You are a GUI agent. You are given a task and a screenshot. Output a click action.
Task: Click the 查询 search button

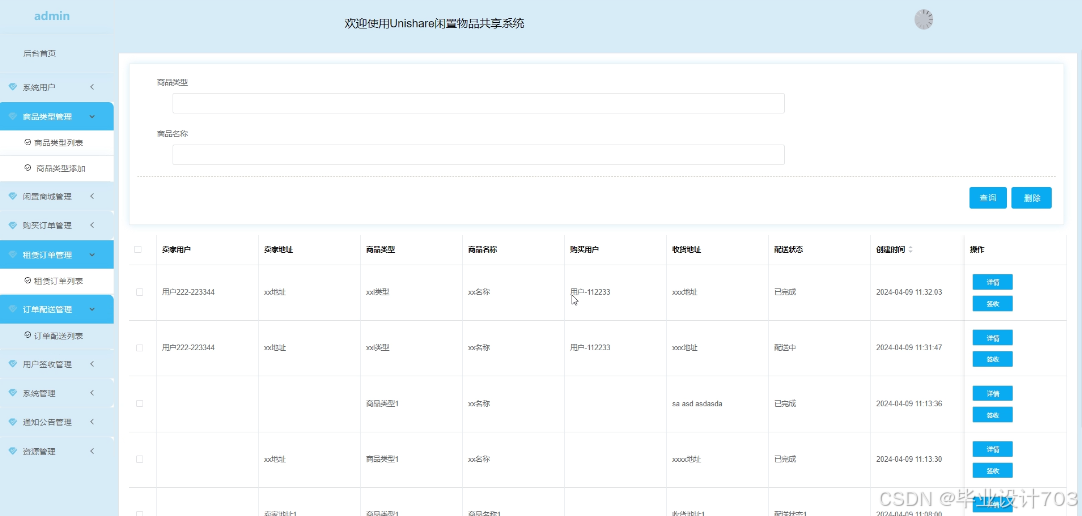point(987,197)
